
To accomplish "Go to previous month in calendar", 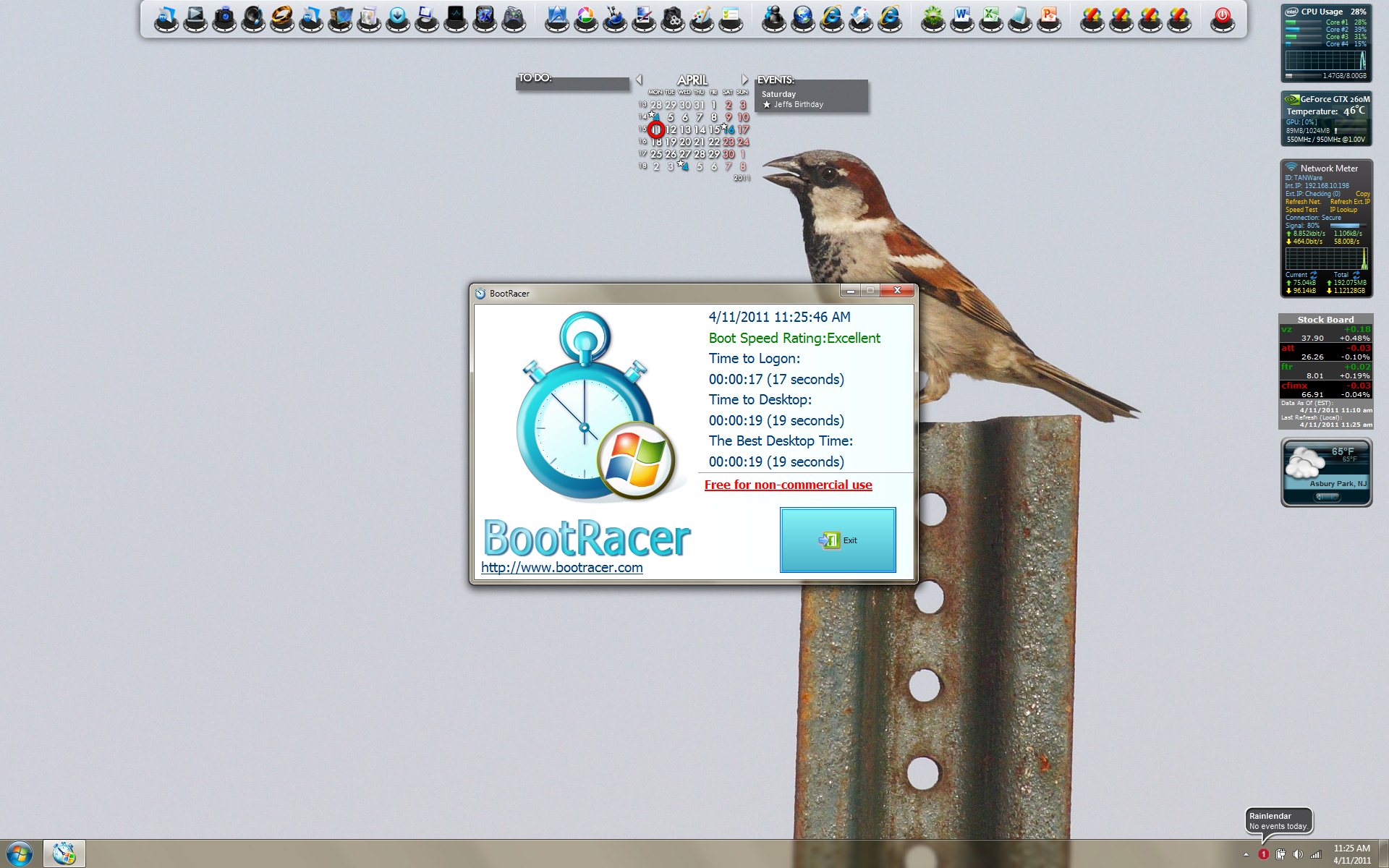I will (x=639, y=80).
